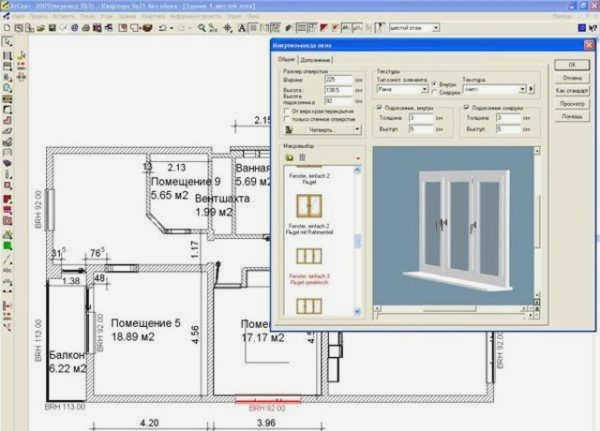Click the red flag icon in the top toolbar
The image size is (600, 431).
(x=324, y=28)
